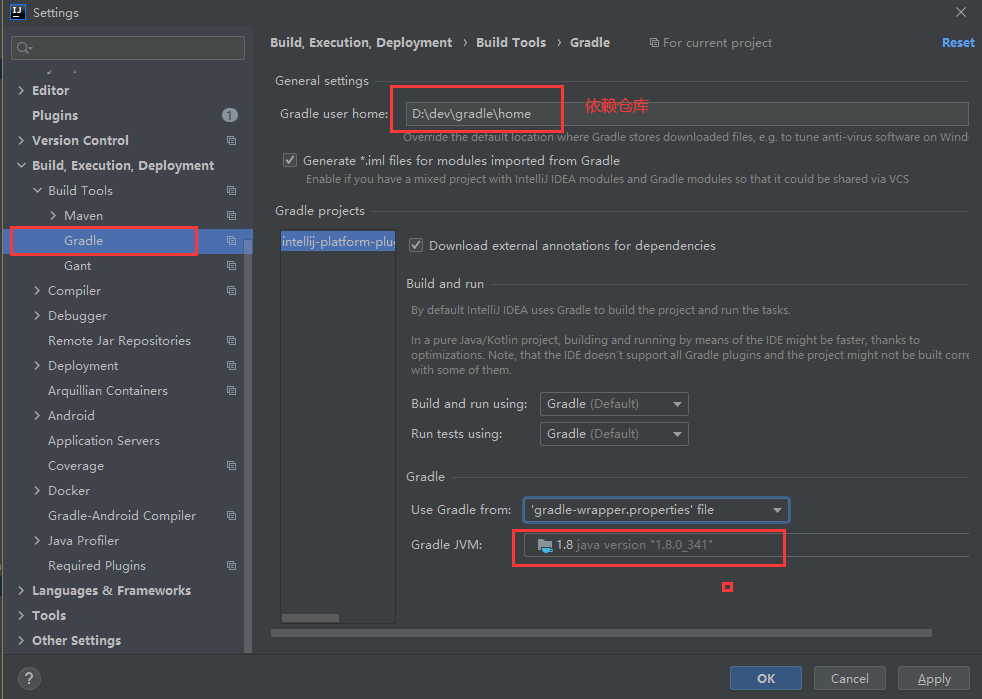Click project-level icon beside Maven
The image size is (982, 699).
point(231,215)
